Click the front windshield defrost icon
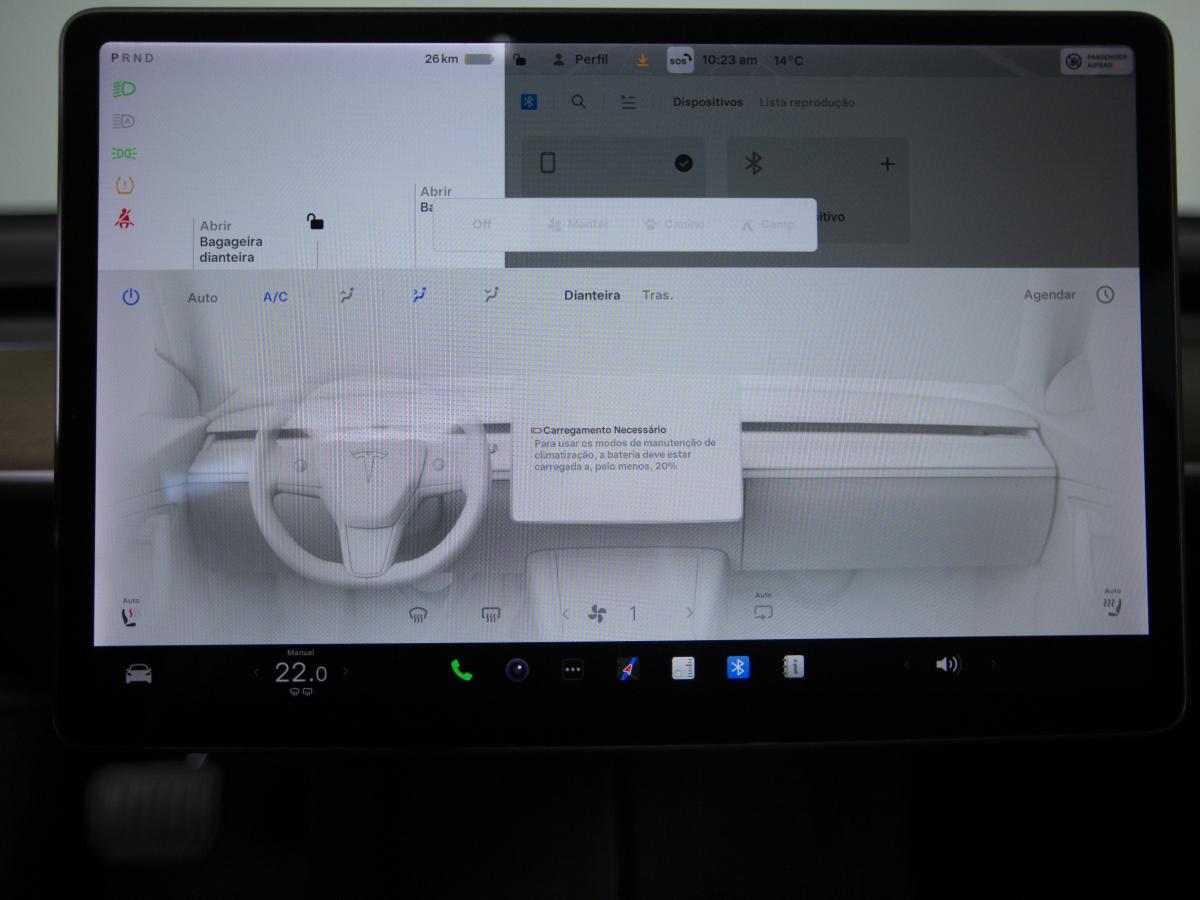Screen dimensions: 1200x900 coord(419,615)
